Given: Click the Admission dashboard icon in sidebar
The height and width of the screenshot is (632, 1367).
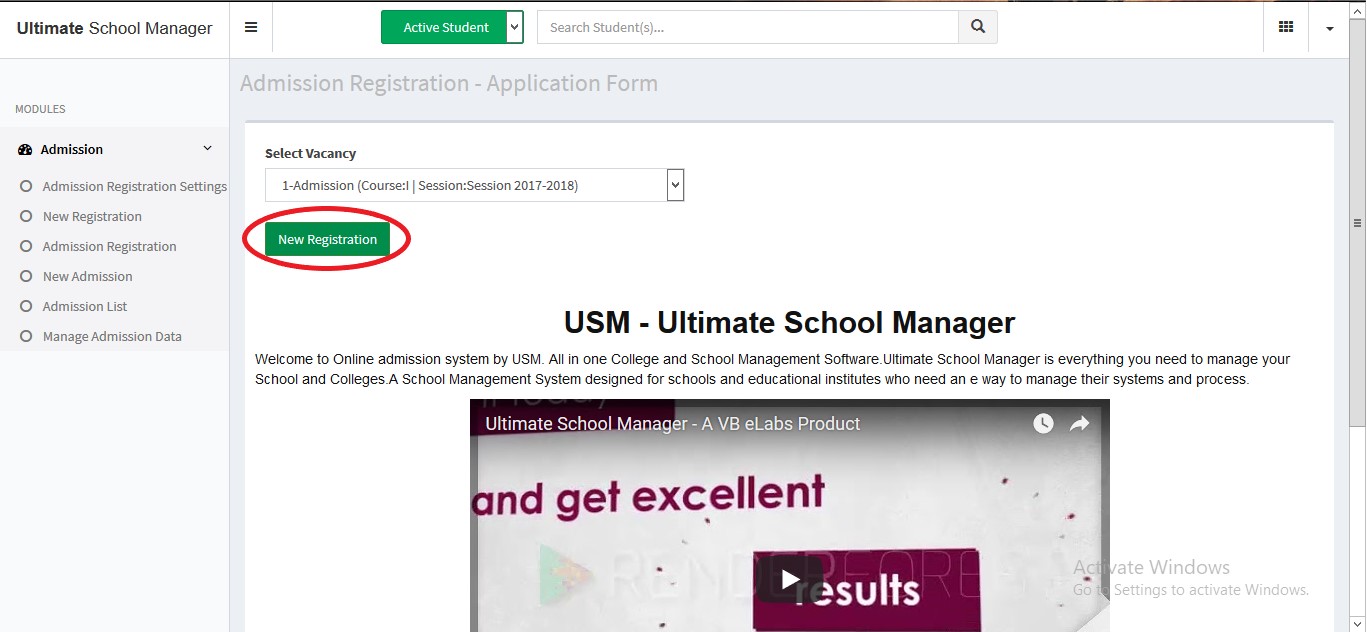Looking at the screenshot, I should click(25, 149).
